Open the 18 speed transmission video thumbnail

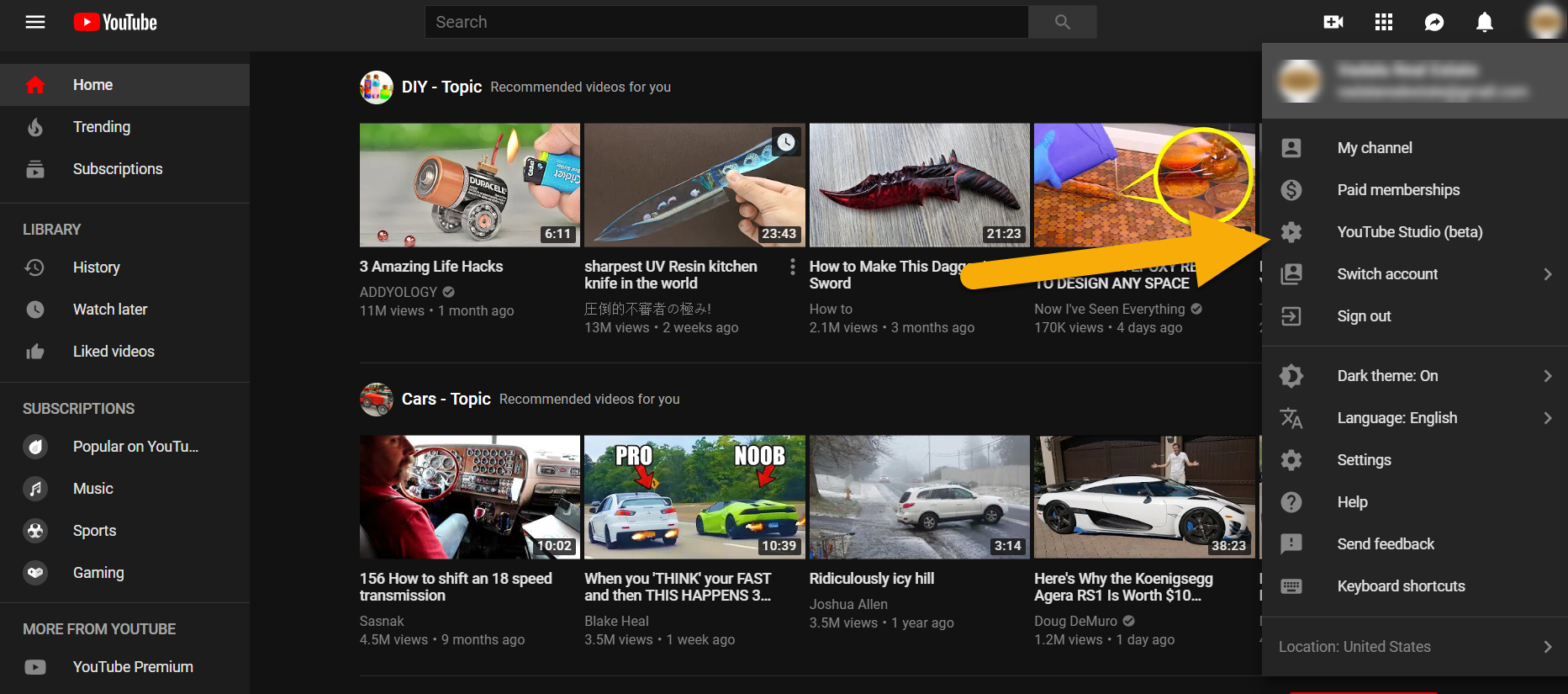(470, 497)
